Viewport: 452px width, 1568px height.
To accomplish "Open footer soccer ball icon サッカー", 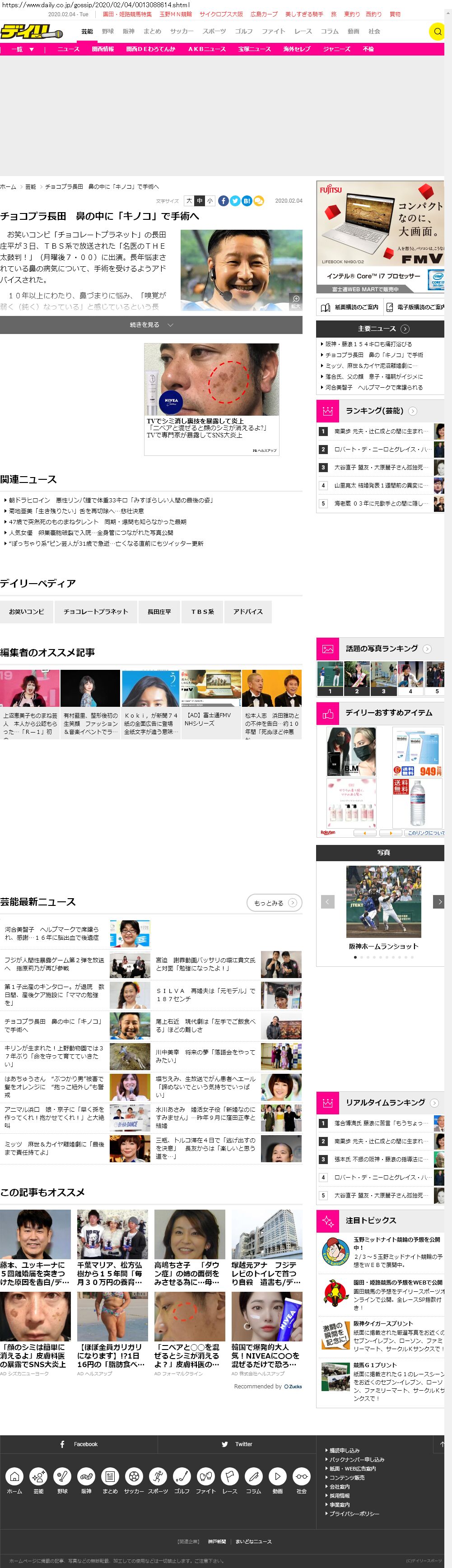I will click(134, 1477).
